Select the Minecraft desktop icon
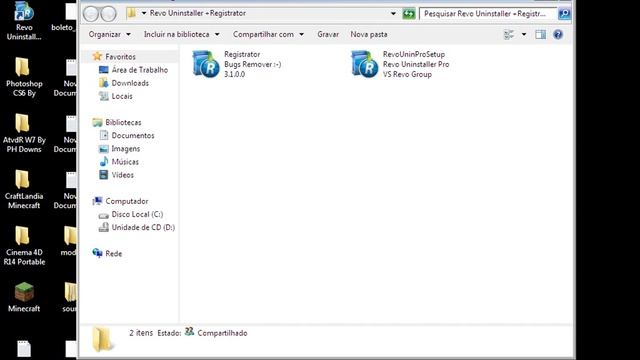This screenshot has width=640, height=360. [x=24, y=298]
